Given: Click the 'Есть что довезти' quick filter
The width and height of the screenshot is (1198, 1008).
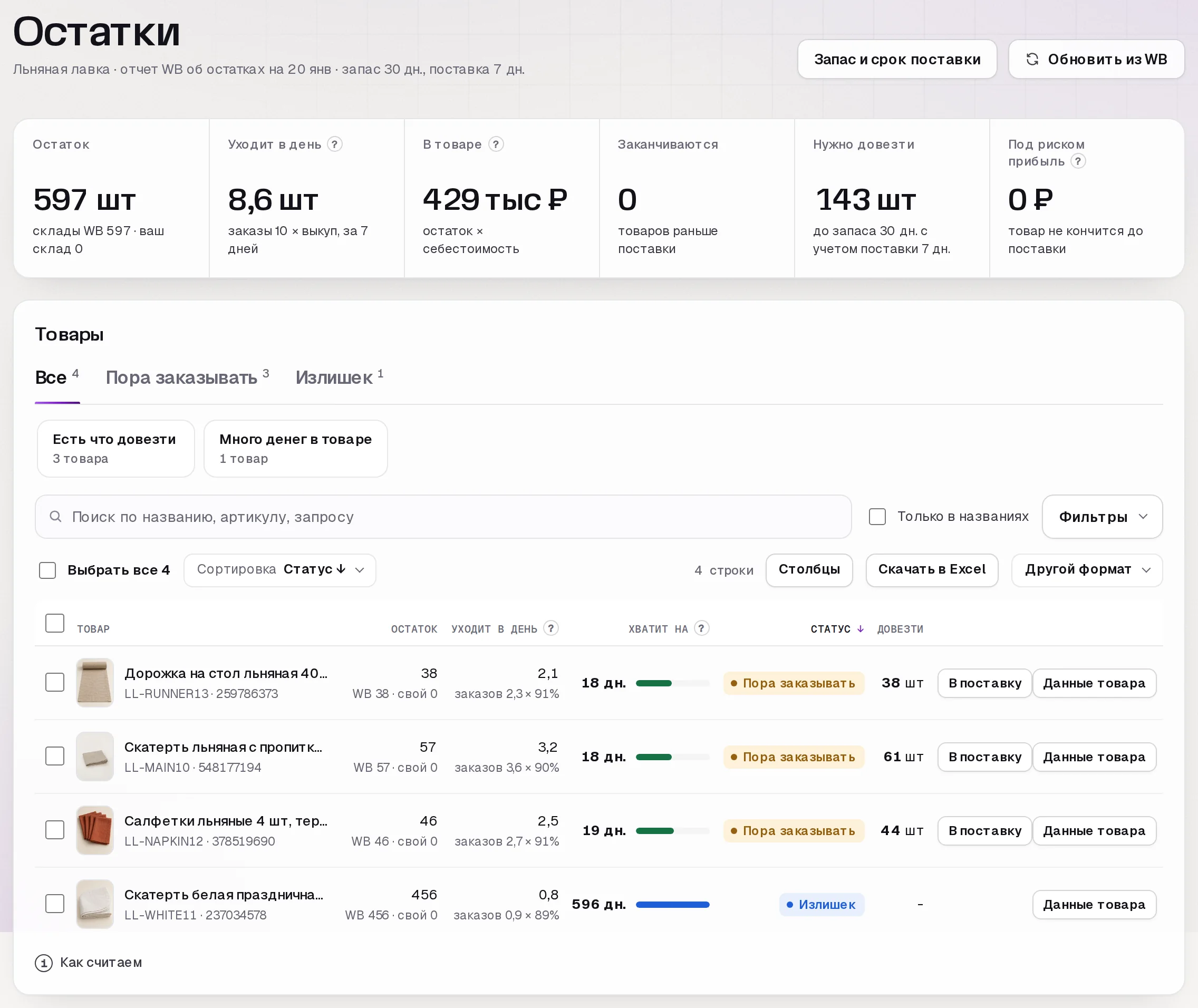Looking at the screenshot, I should click(x=116, y=449).
